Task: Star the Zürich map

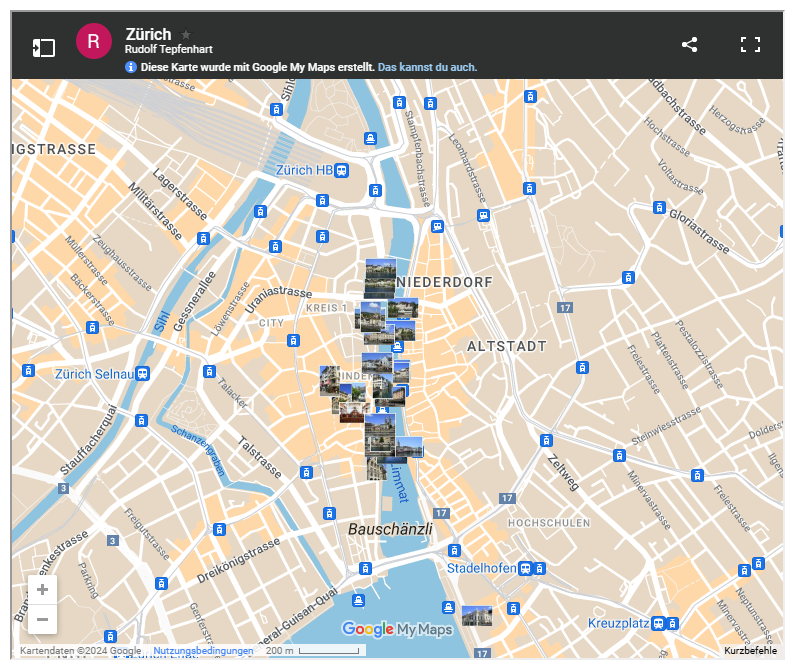Action: (186, 35)
